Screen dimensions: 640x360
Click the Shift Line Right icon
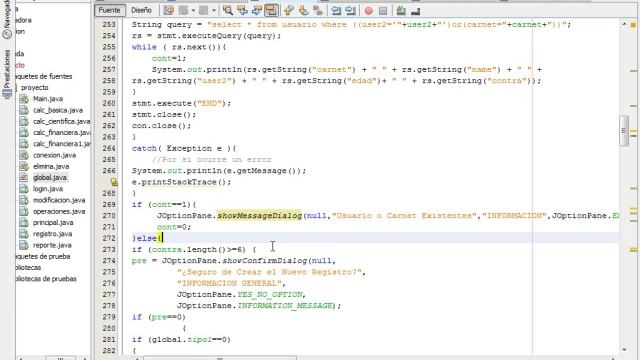click(x=350, y=11)
